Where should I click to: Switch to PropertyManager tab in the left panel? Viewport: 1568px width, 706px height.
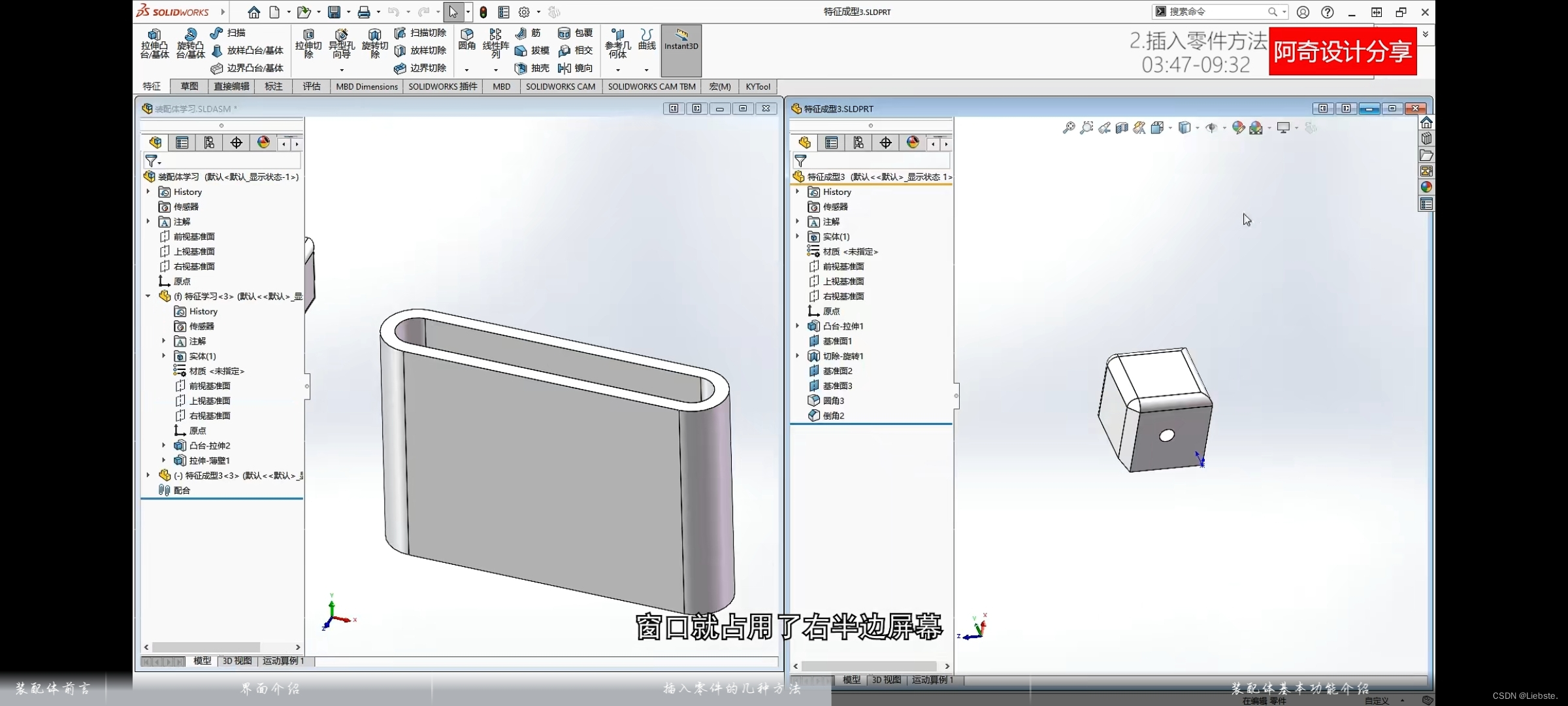coord(182,143)
